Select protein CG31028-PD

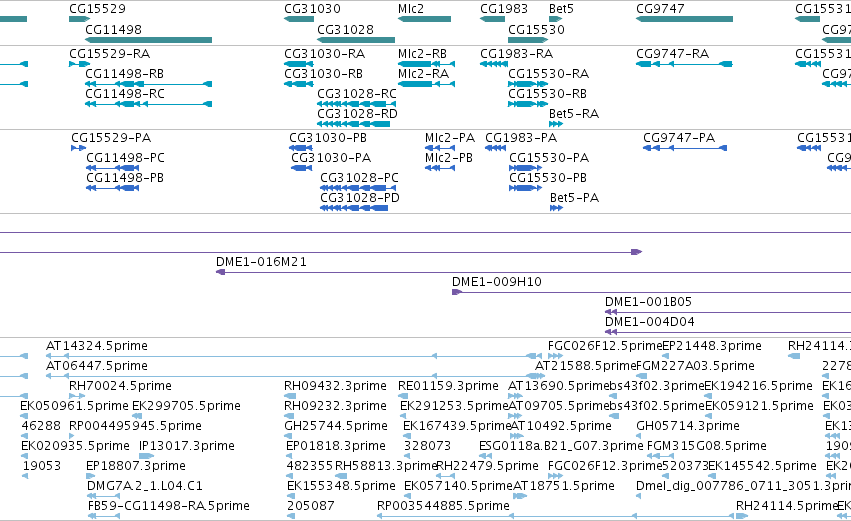point(360,198)
